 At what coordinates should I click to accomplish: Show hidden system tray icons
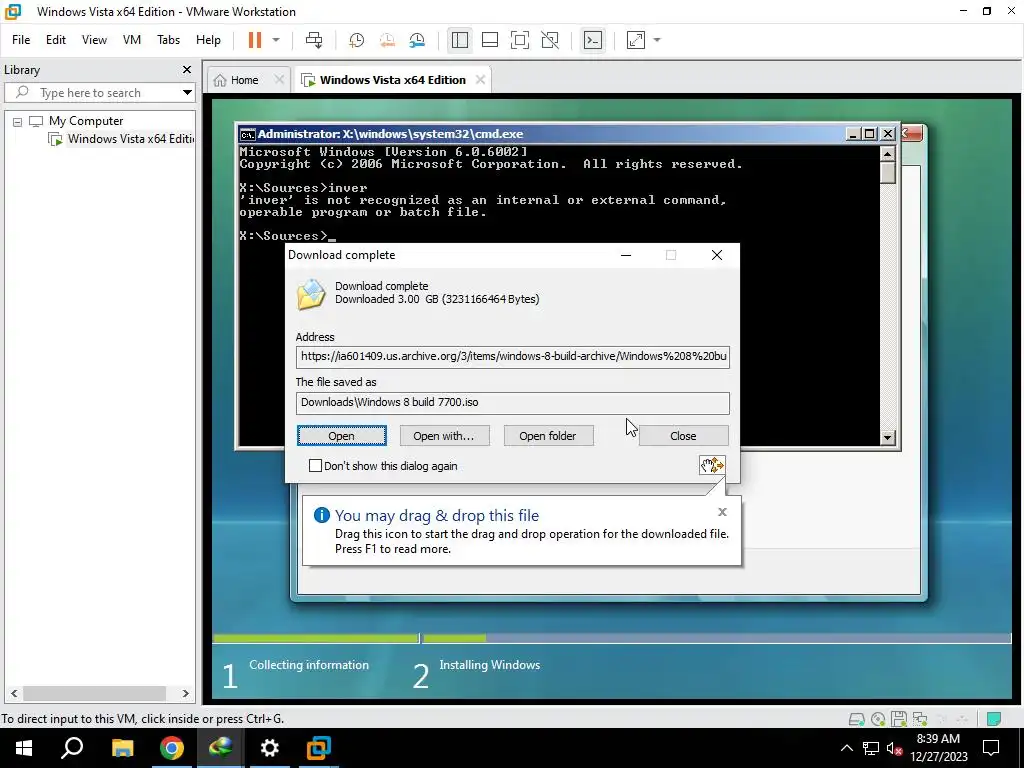pos(846,748)
